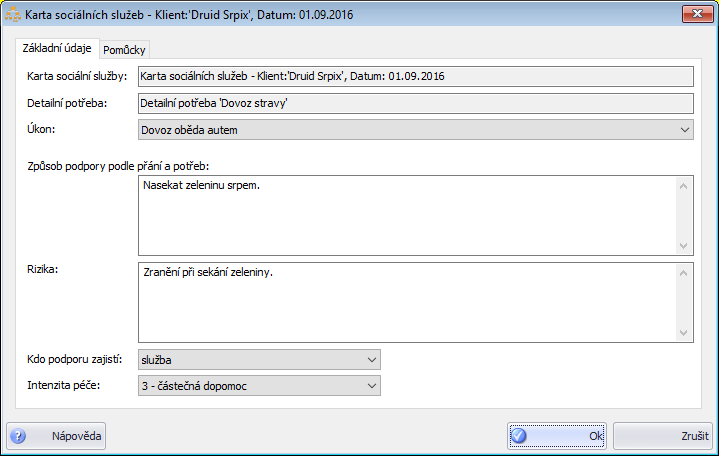
Task: Click the Způsob podpory scrollbar track
Action: click(684, 215)
